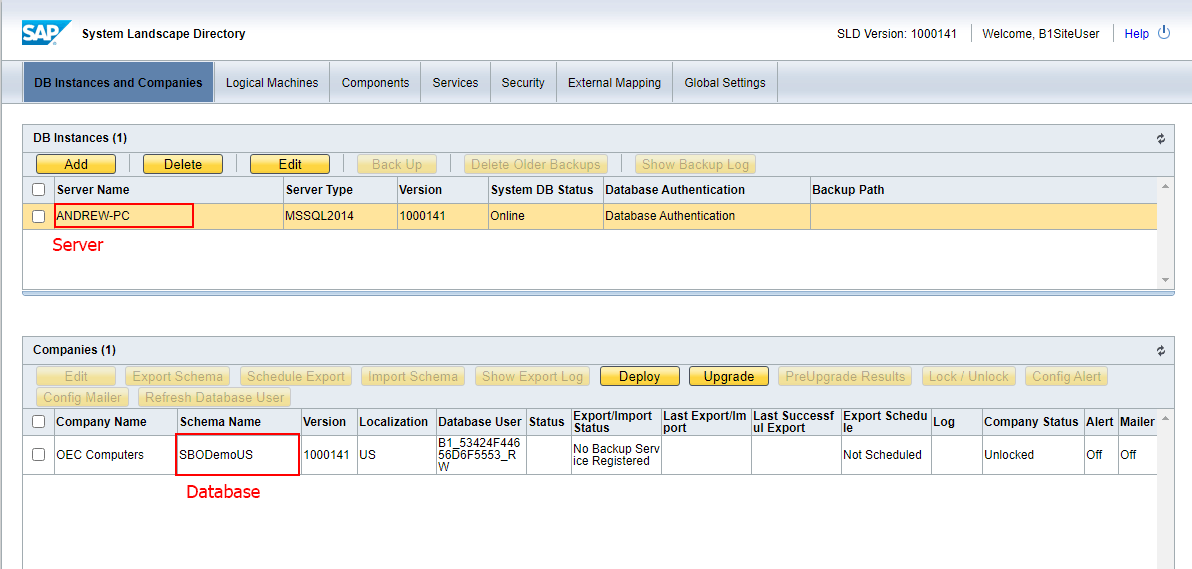Add a new DB instance
This screenshot has width=1192, height=569.
(x=76, y=164)
